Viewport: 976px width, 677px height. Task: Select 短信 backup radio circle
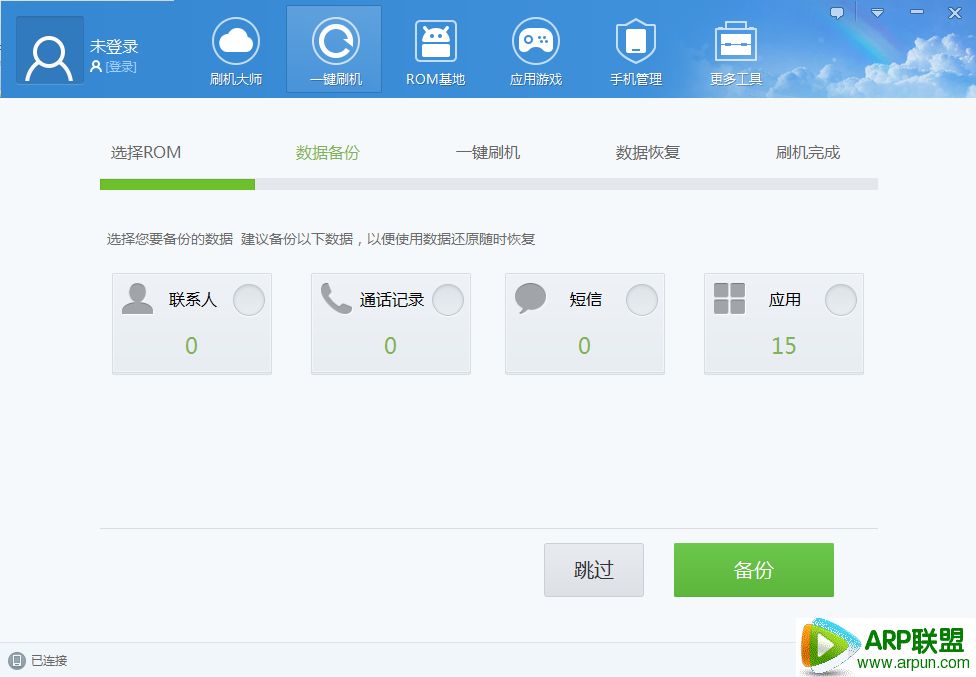[642, 300]
